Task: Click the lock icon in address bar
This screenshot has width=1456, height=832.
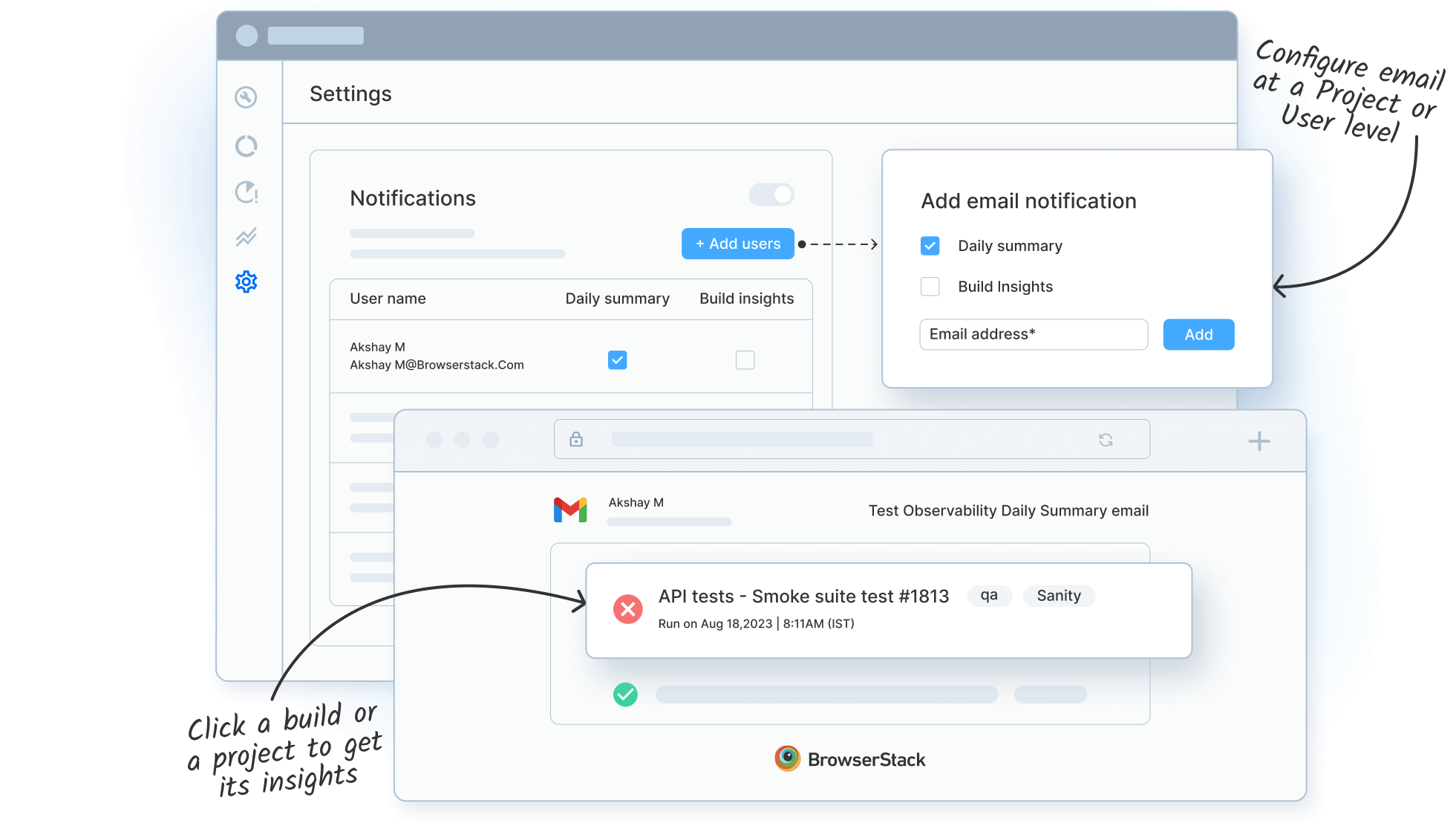Action: pos(576,439)
